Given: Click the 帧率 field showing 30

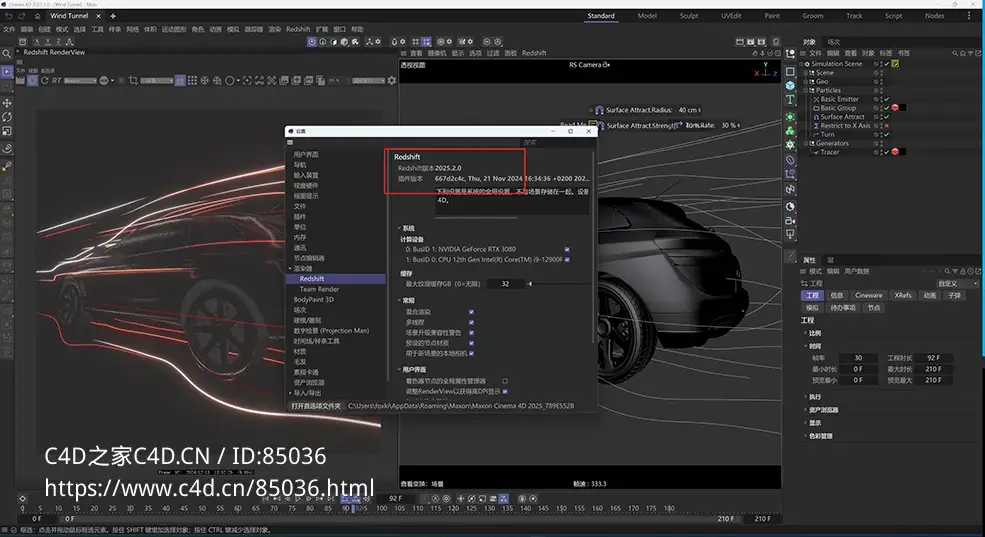Looking at the screenshot, I should coord(857,357).
